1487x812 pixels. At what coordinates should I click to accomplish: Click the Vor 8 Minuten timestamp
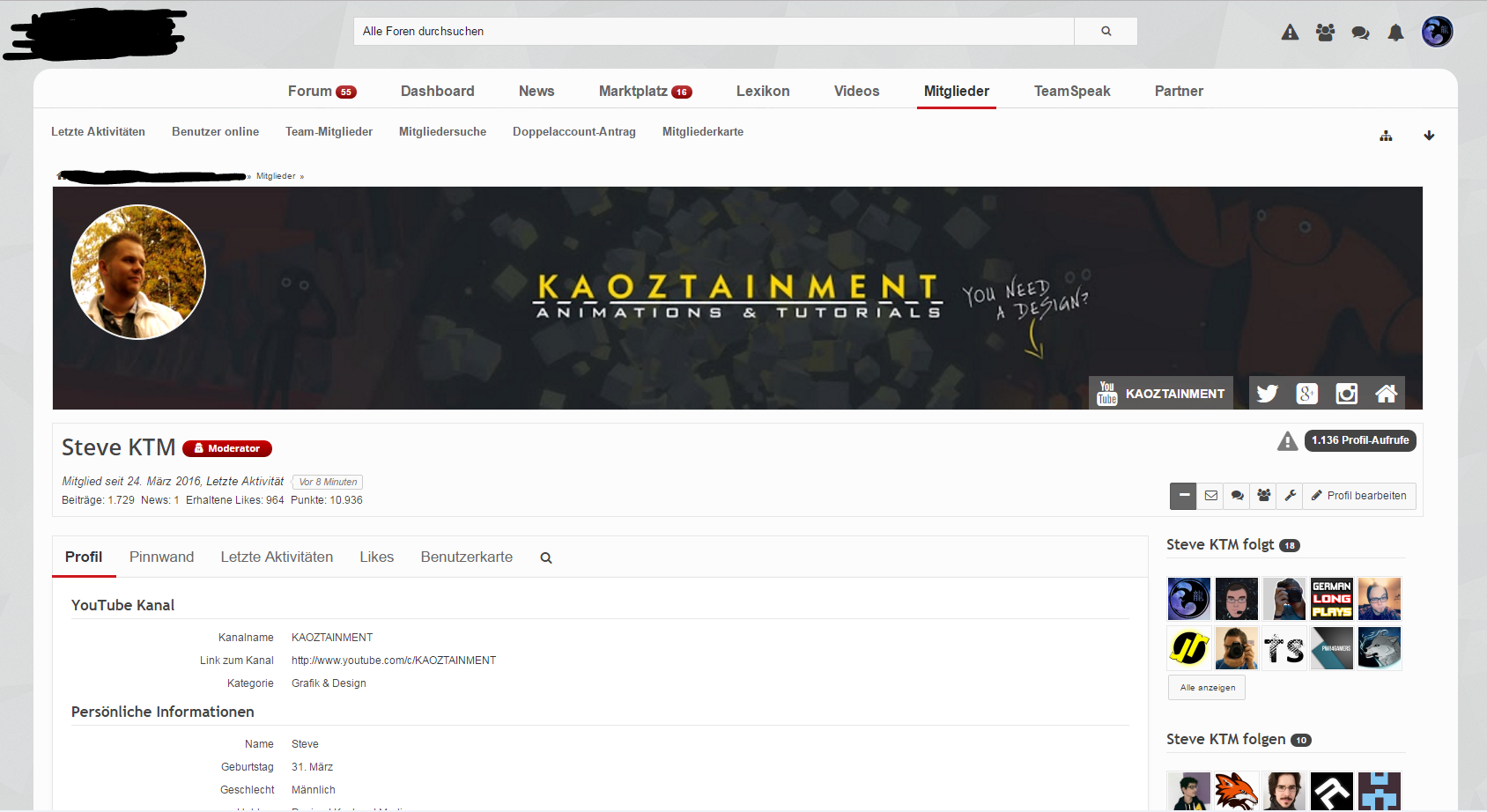point(328,482)
